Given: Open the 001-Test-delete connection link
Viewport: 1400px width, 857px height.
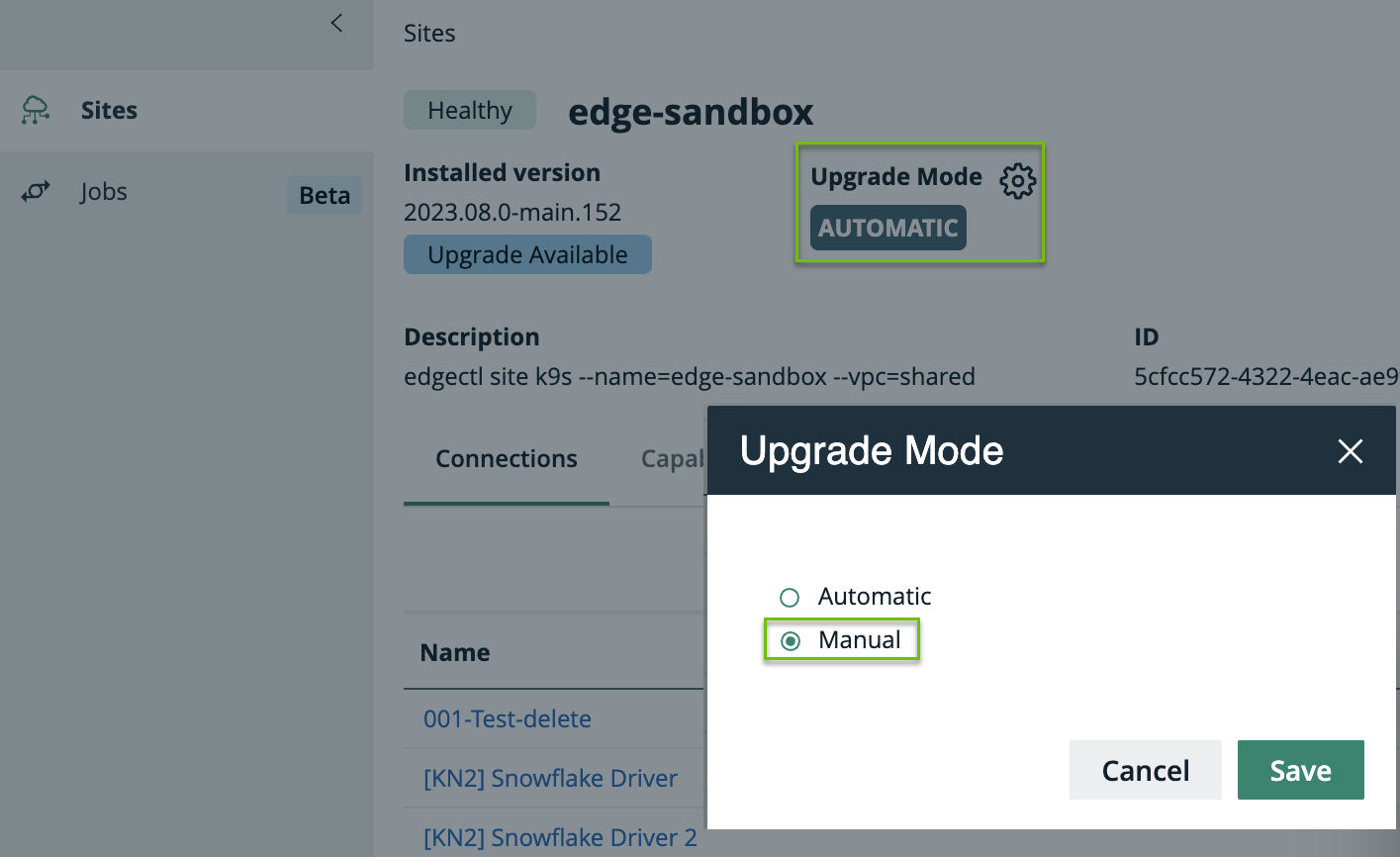Looking at the screenshot, I should (507, 719).
